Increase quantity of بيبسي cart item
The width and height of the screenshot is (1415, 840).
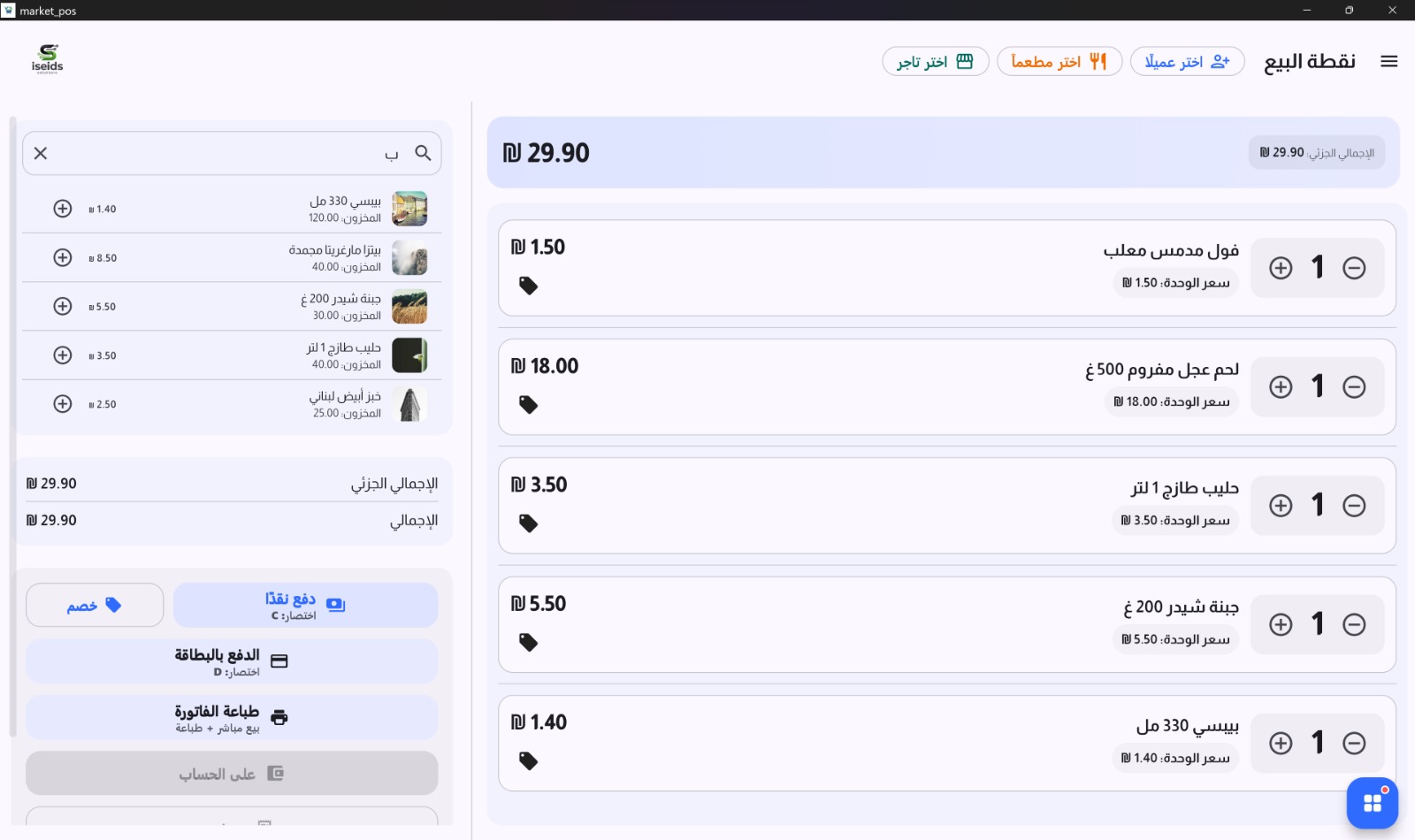(1281, 743)
